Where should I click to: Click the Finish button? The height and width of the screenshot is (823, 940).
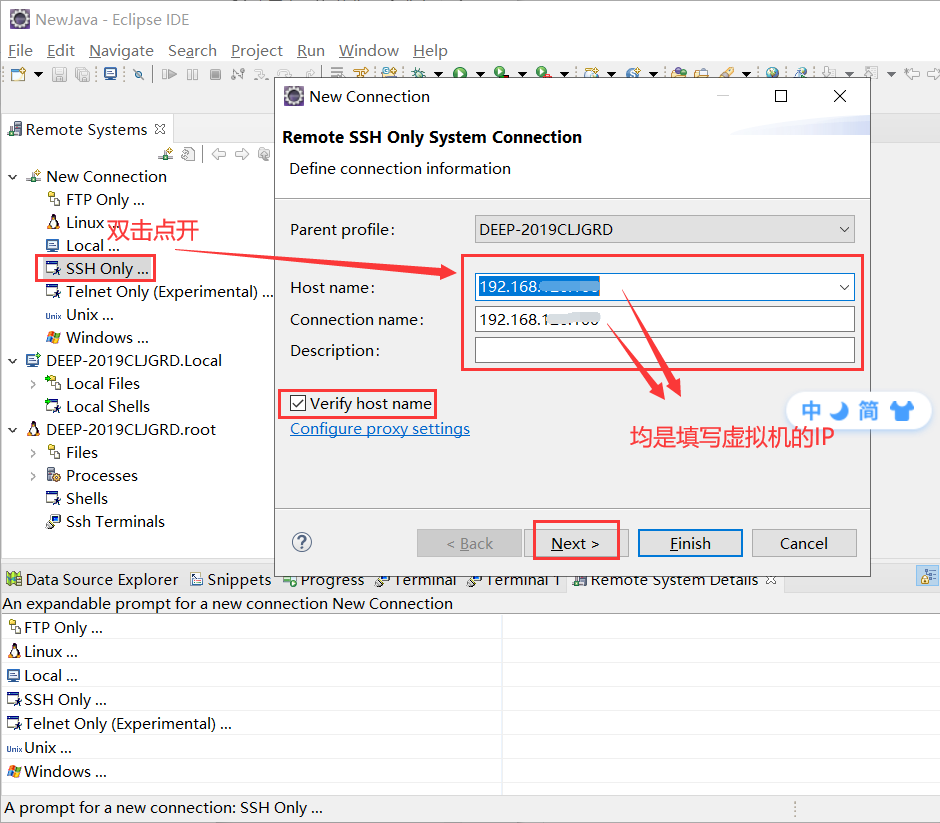690,543
